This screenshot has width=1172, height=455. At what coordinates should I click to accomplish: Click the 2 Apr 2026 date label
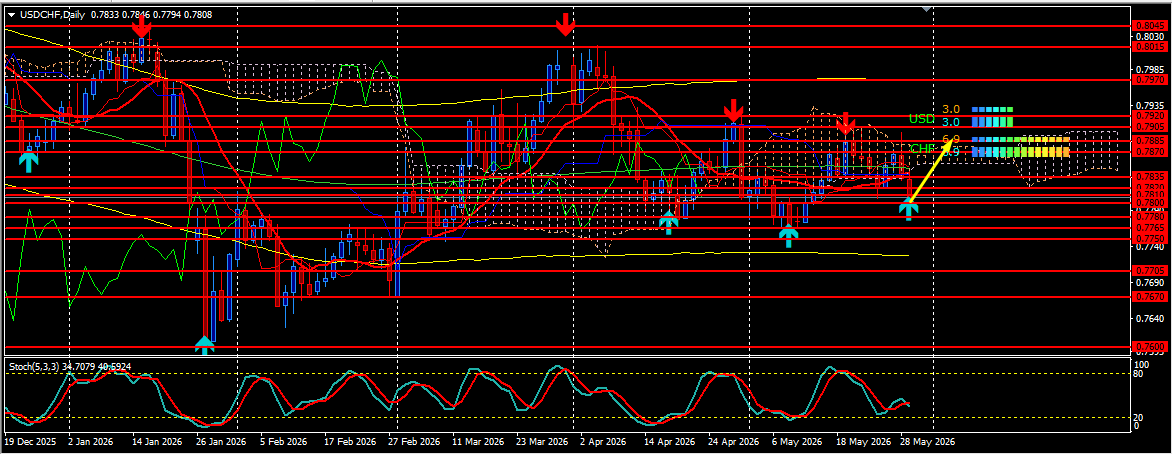[604, 442]
